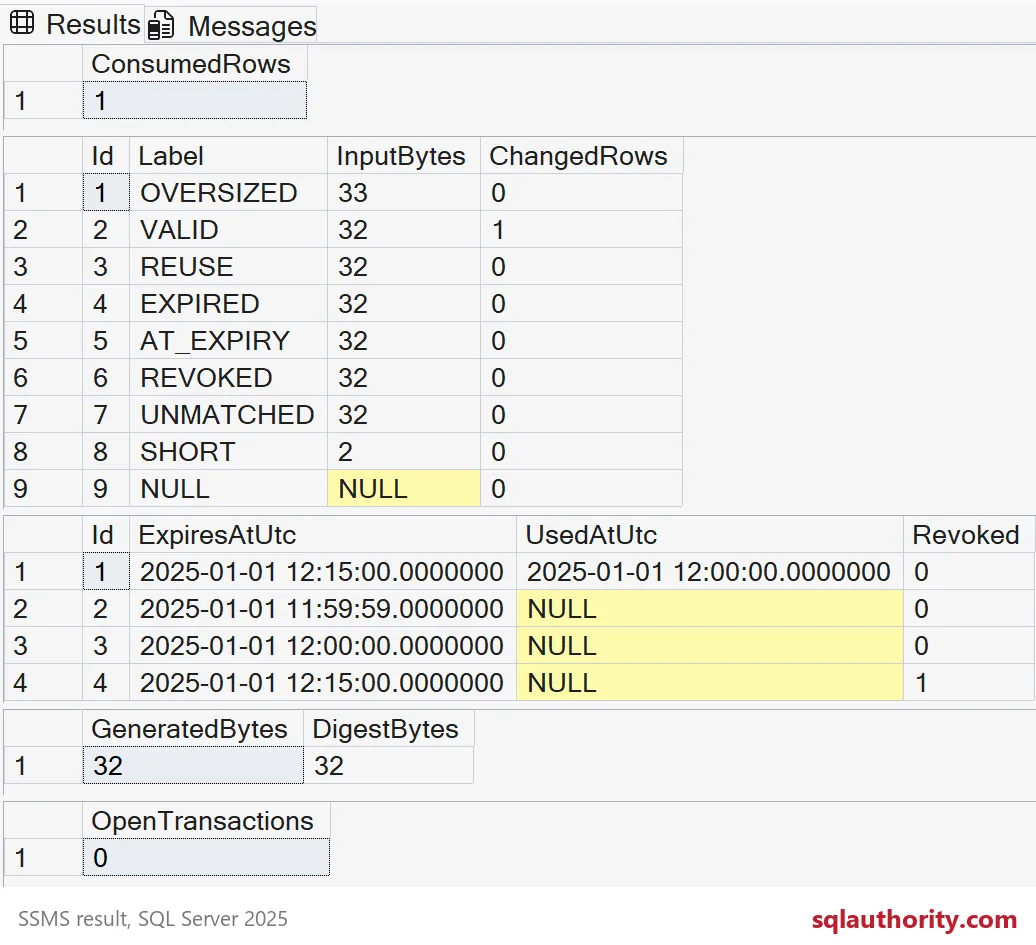Select NULL UsedAtUtc cell for Id 2
This screenshot has height=945, width=1036.
click(x=710, y=609)
